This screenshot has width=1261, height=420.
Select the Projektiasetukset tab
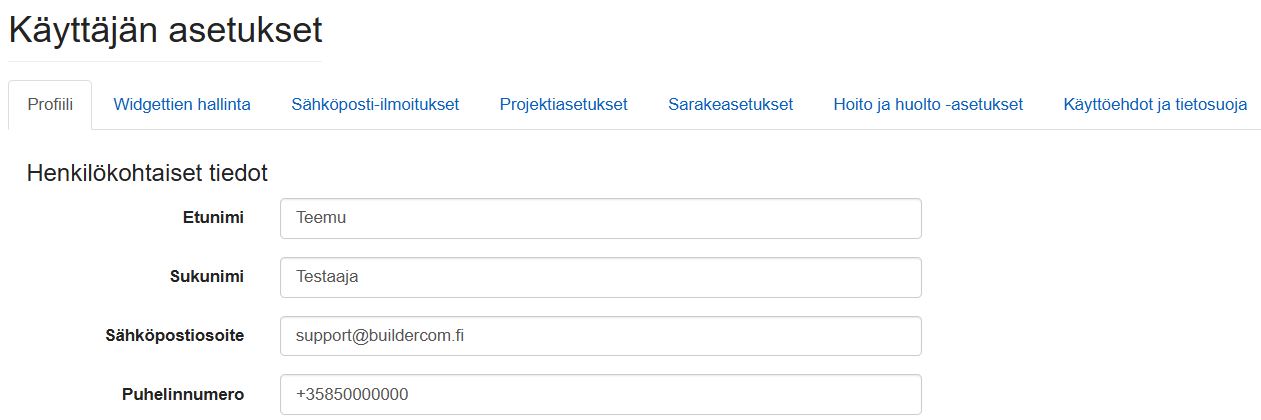coord(564,104)
